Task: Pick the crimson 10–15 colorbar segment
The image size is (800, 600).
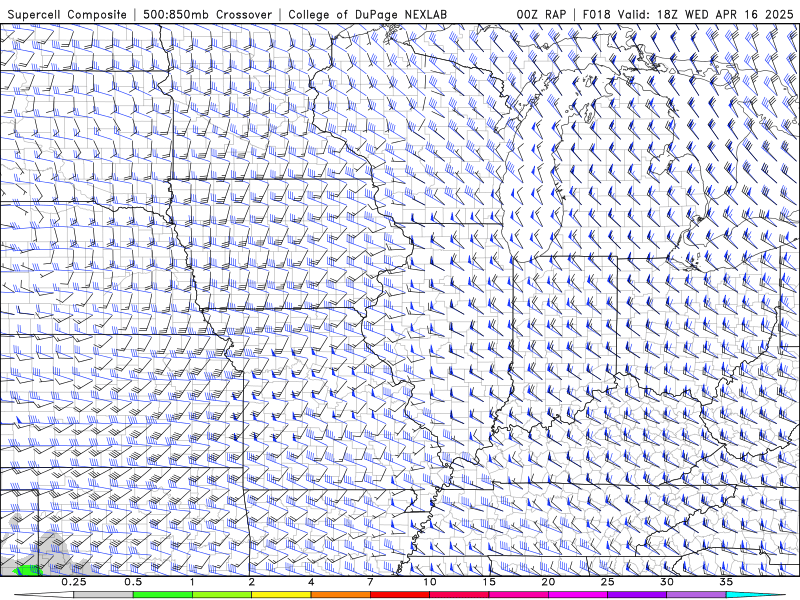Action: [459, 595]
